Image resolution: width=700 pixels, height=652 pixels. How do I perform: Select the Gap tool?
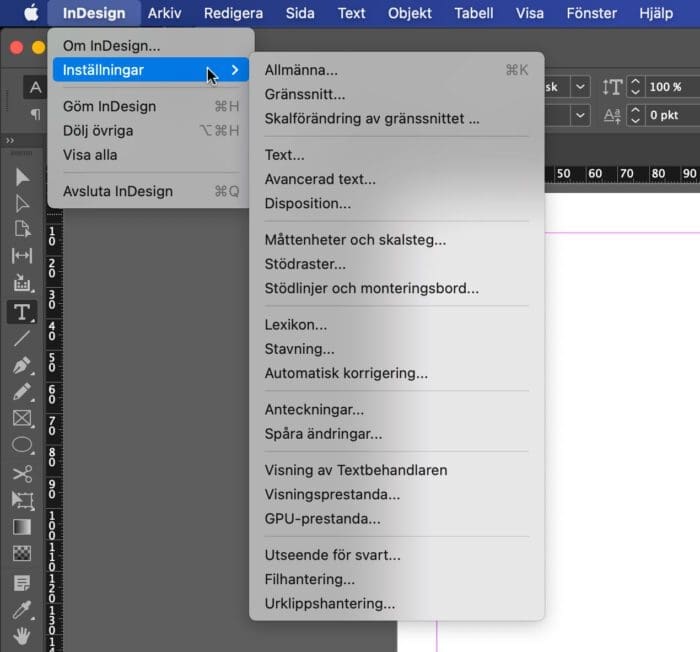point(22,256)
